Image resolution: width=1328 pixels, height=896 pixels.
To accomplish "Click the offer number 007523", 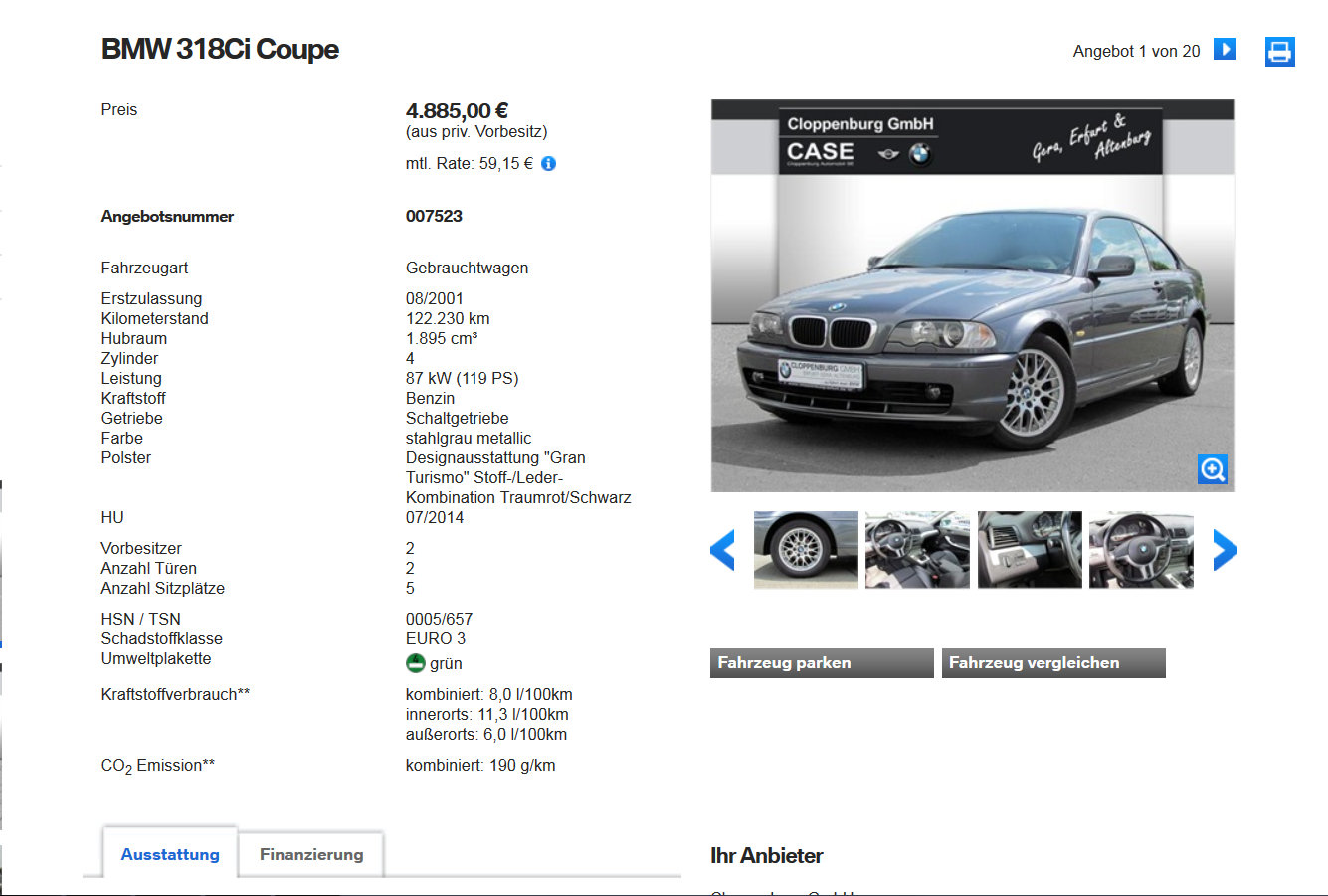I will tap(434, 216).
